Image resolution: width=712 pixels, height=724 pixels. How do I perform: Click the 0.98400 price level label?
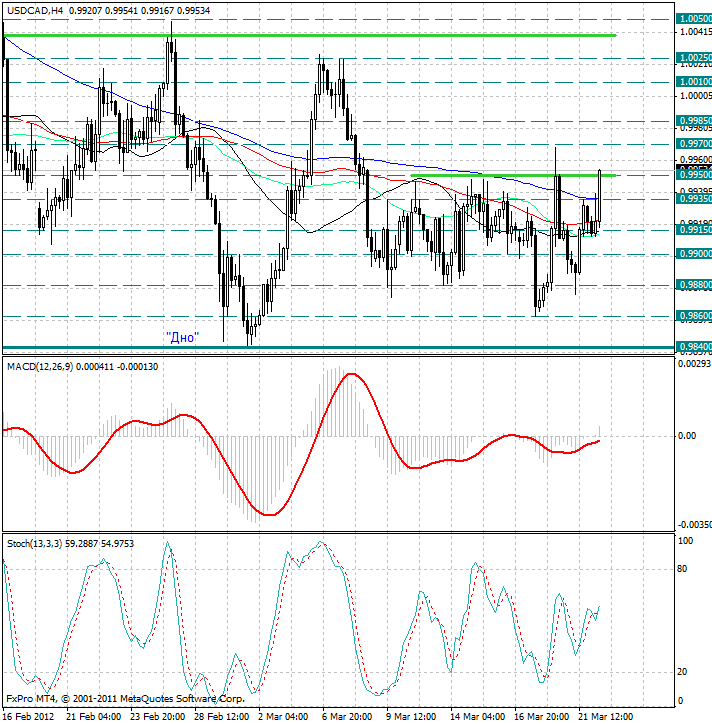[694, 346]
